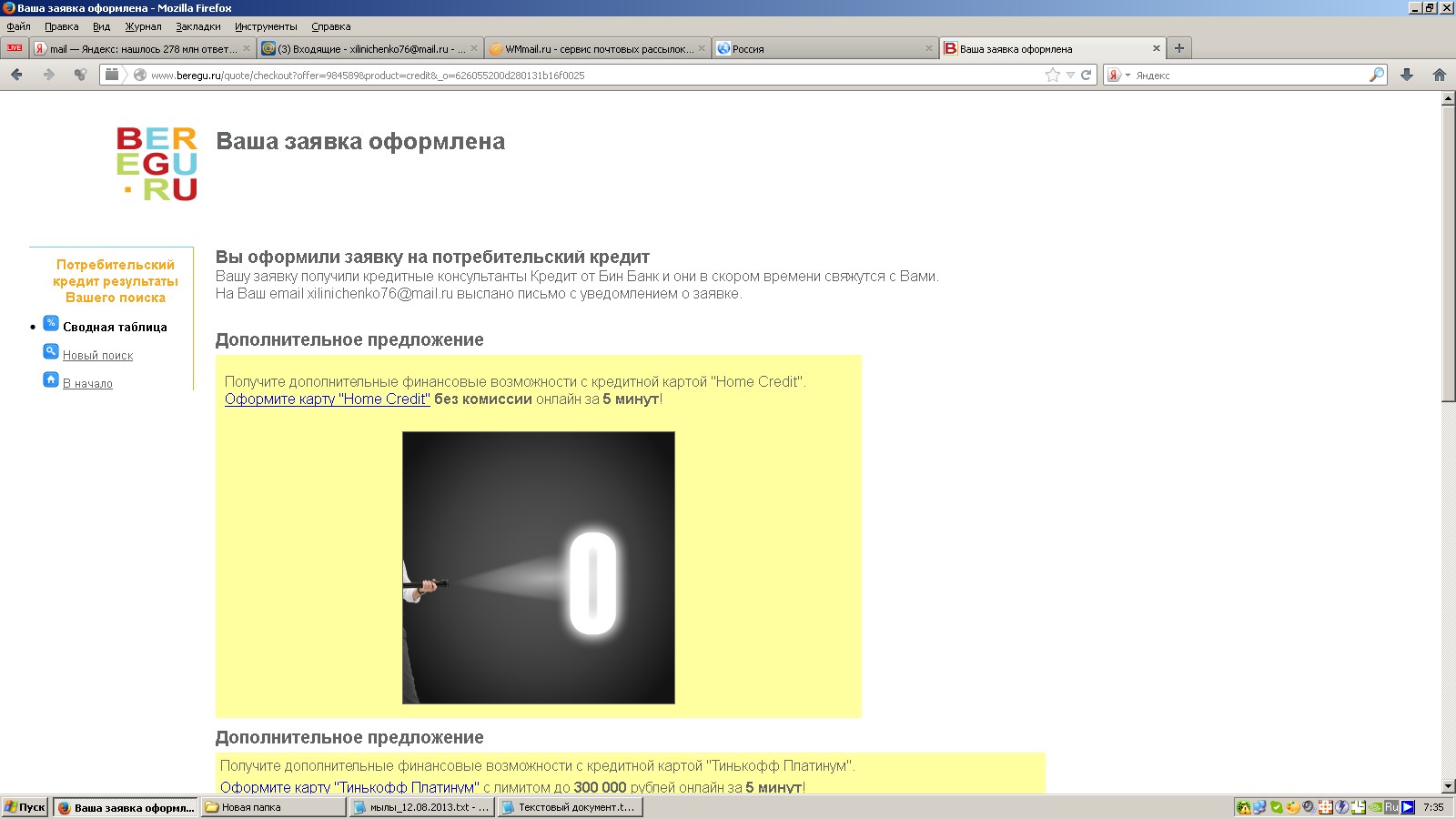Open a new tab with the plus button
Viewport: 1456px width, 819px height.
click(1179, 48)
